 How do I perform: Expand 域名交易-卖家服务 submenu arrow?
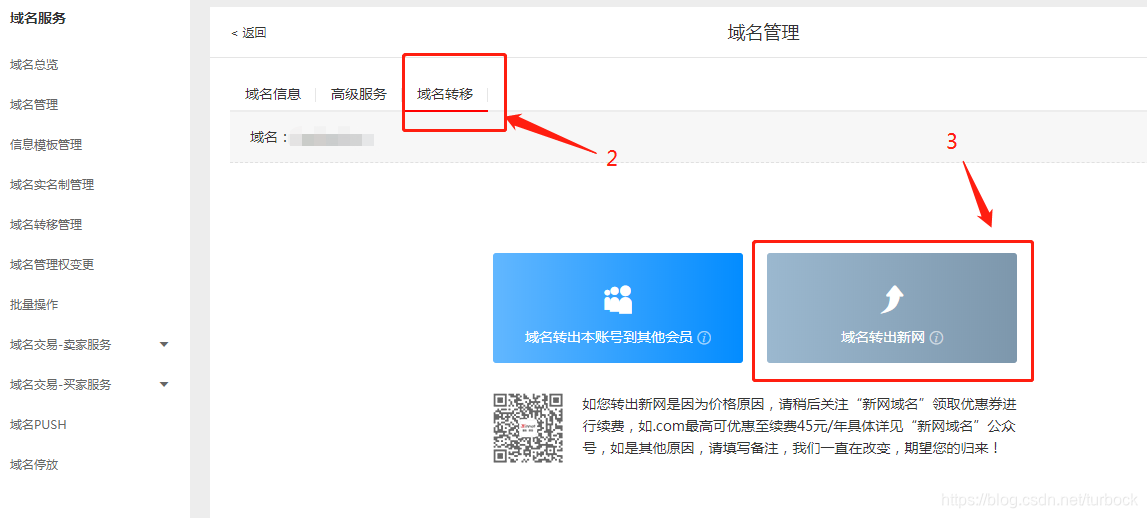pos(164,344)
